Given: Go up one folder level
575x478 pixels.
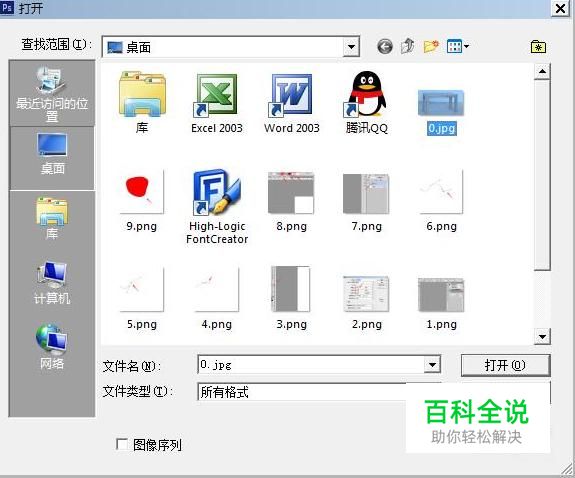Looking at the screenshot, I should (407, 46).
